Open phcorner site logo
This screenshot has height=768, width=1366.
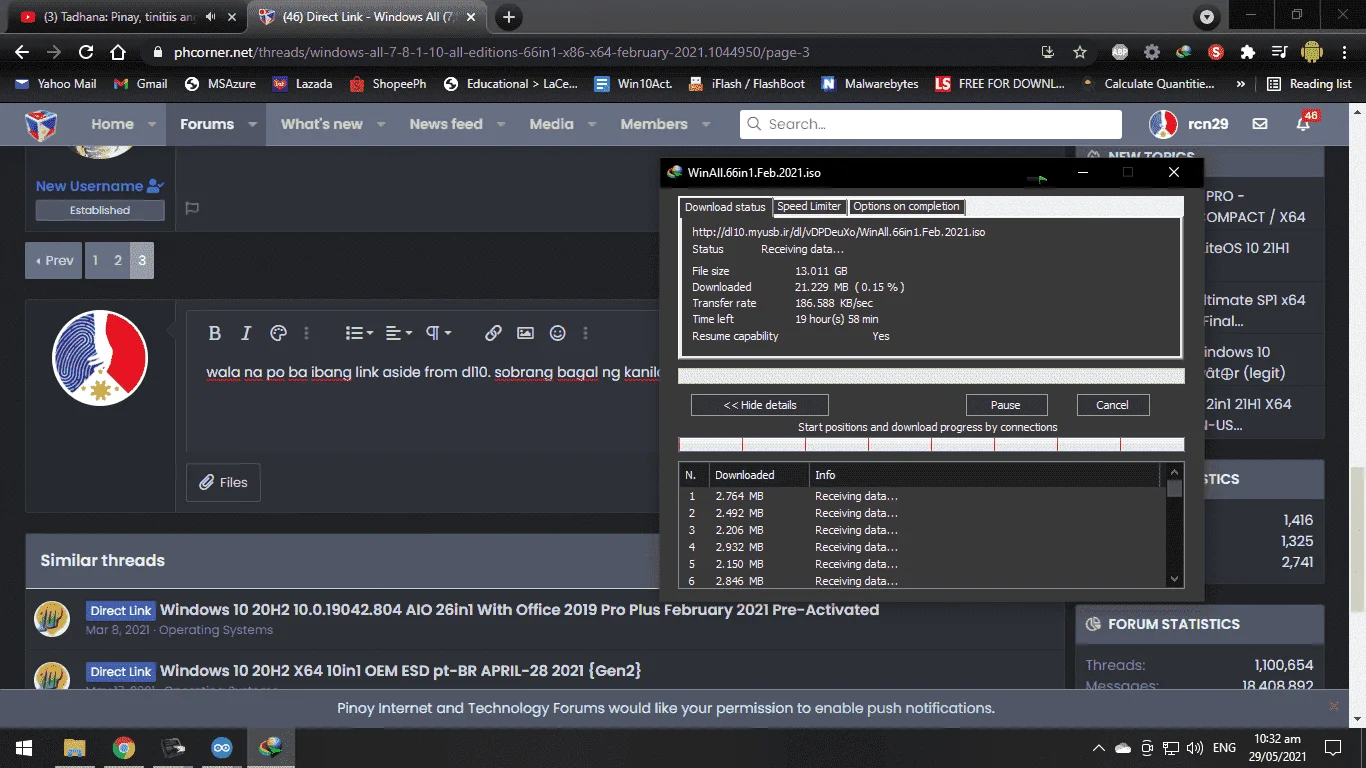(x=41, y=124)
